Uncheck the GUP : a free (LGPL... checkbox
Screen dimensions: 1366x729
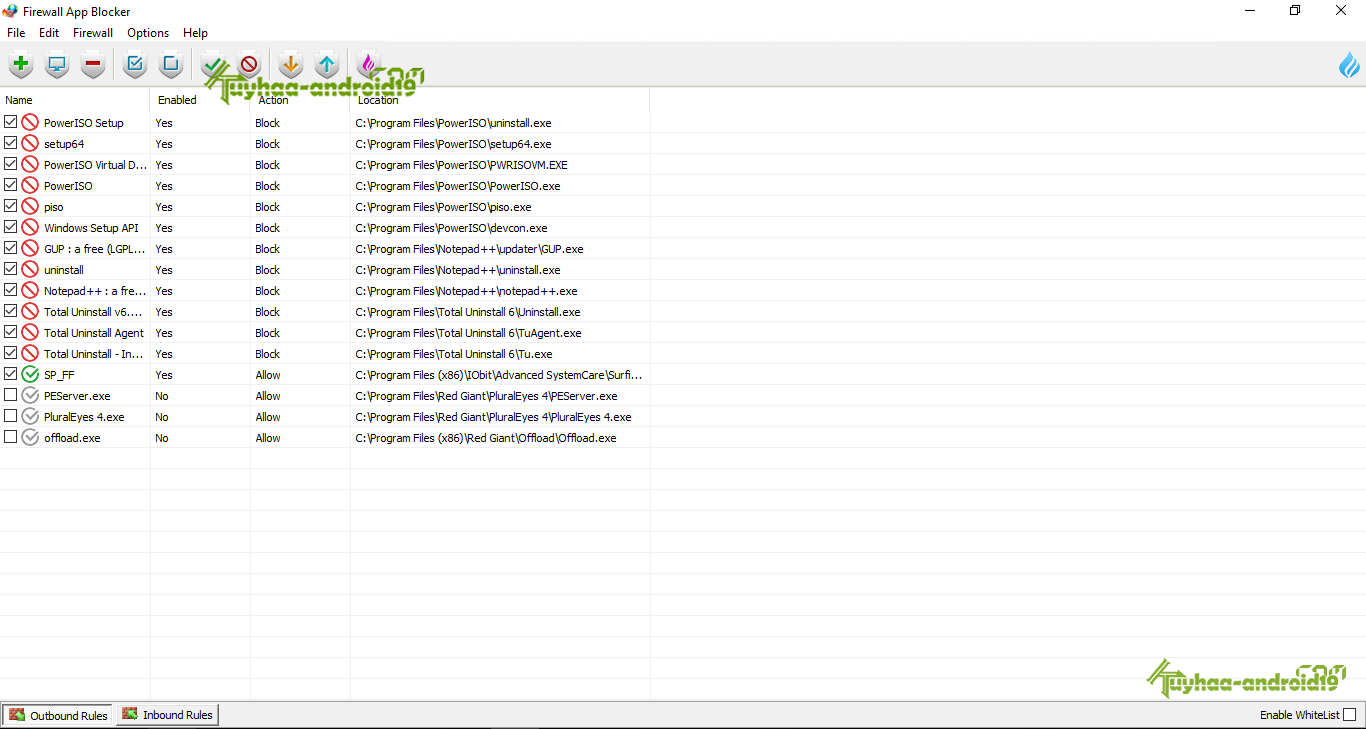pos(10,248)
